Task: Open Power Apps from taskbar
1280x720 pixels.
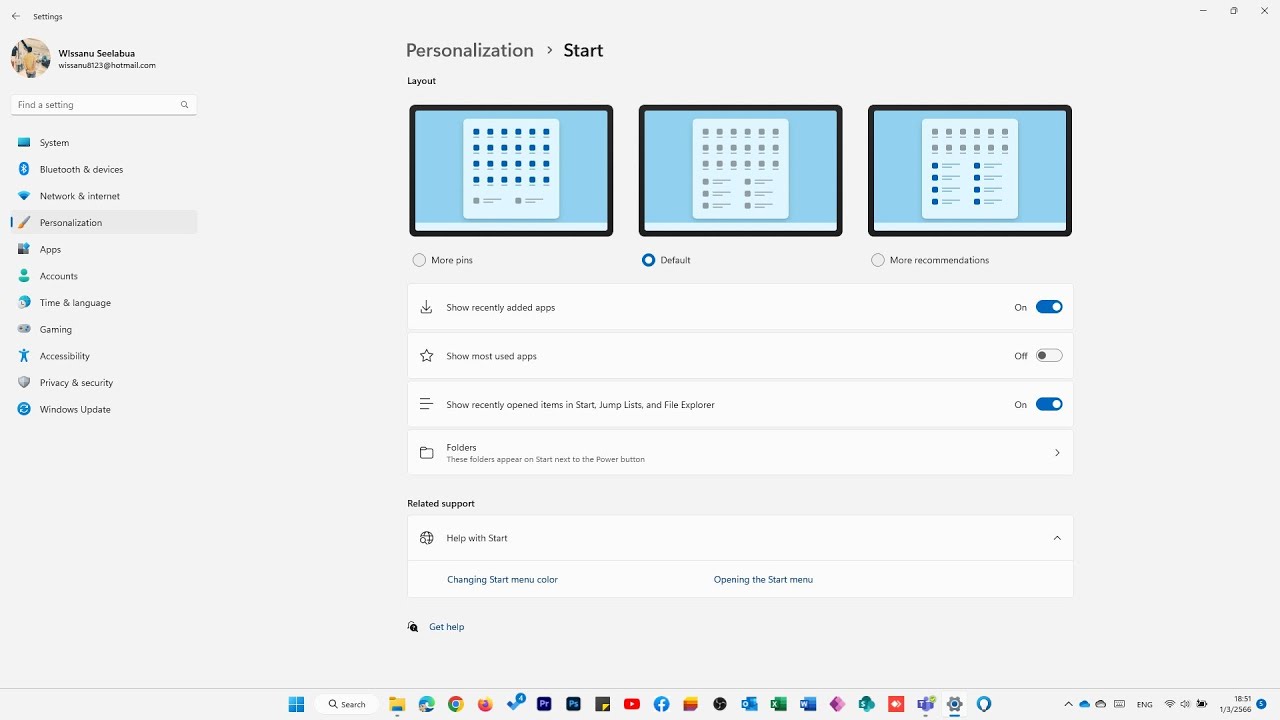Action: point(837,704)
